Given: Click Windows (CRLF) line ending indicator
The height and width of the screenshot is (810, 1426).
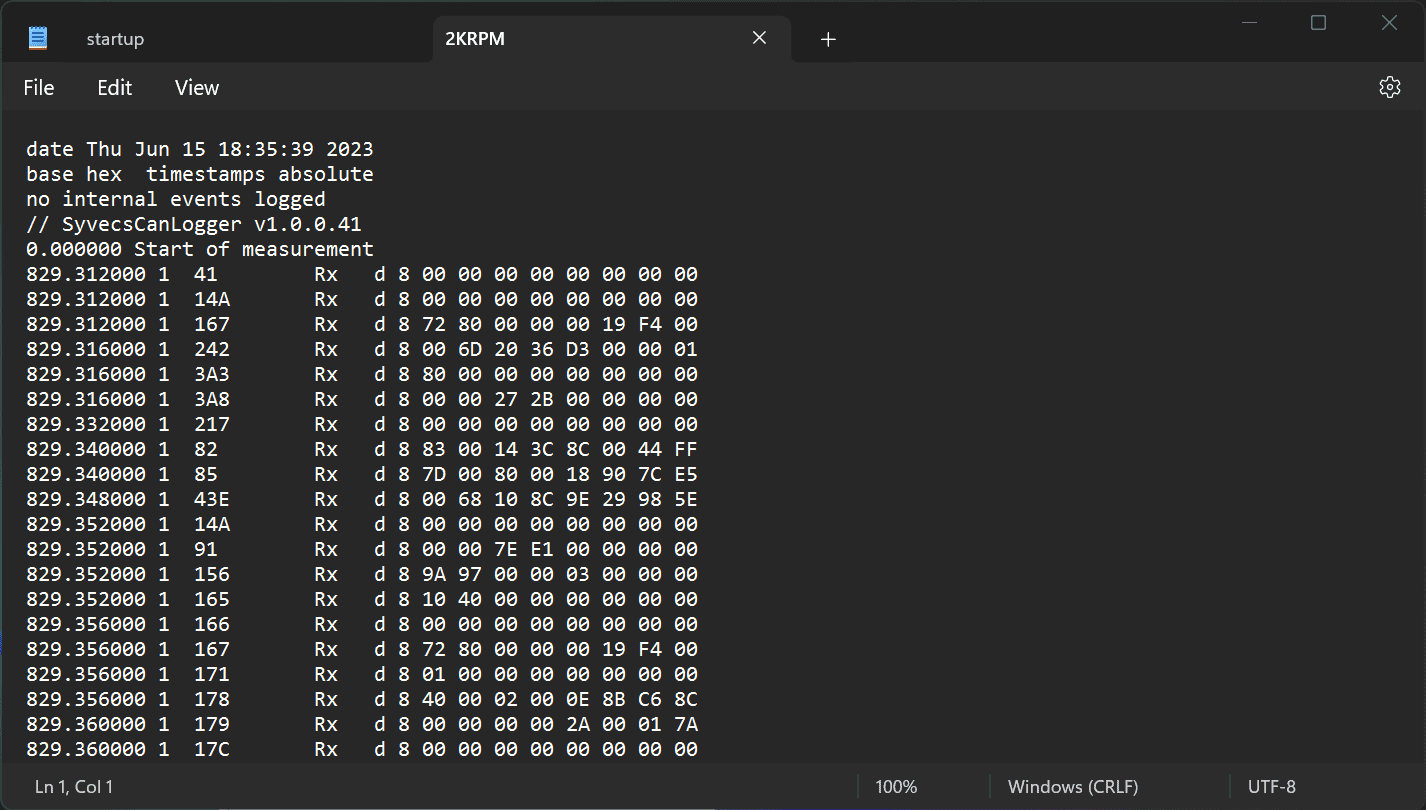Looking at the screenshot, I should click(1073, 787).
